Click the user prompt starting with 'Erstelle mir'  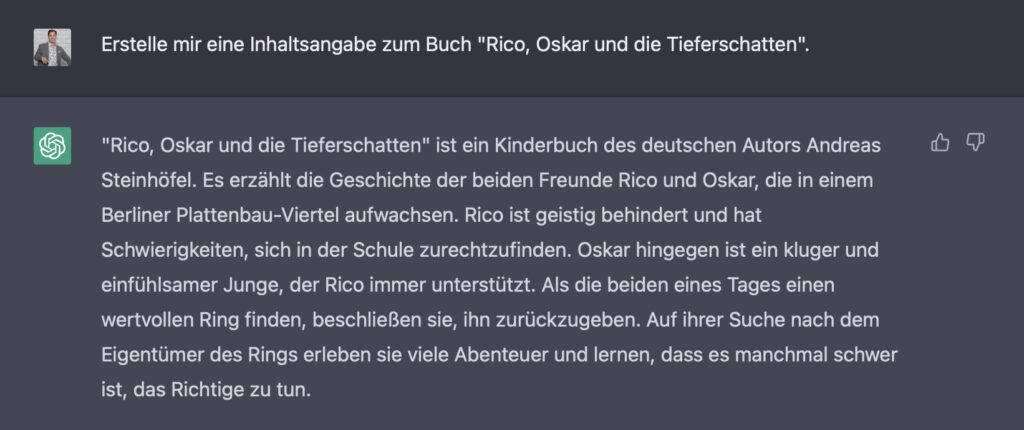(x=455, y=45)
